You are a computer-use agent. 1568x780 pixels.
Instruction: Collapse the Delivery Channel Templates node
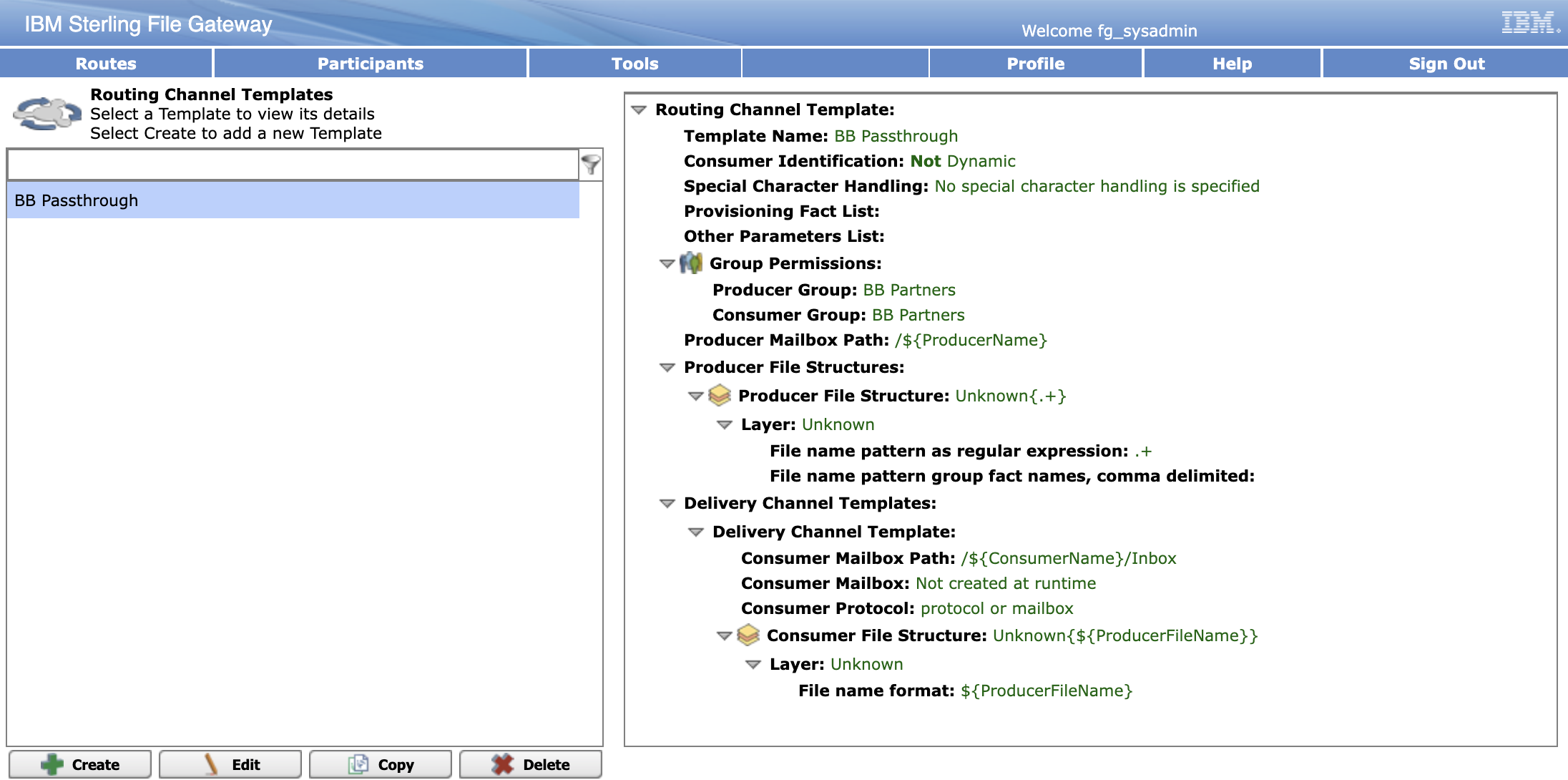tap(667, 504)
